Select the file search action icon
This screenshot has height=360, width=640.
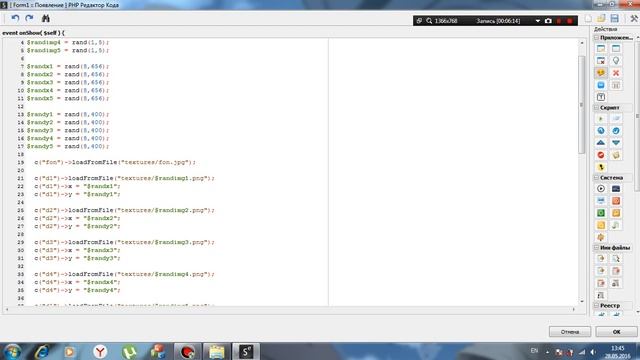pyautogui.click(x=616, y=259)
